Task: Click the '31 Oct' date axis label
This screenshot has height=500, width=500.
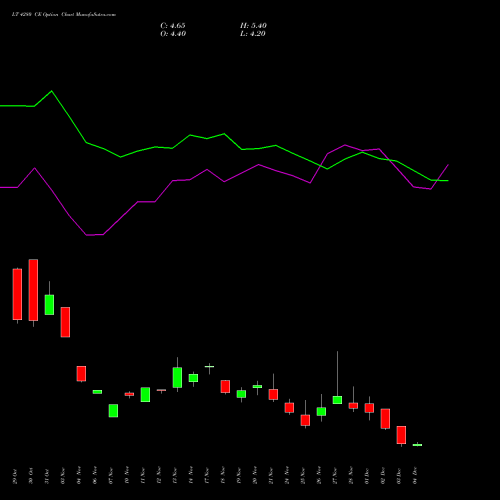Action: point(47,476)
